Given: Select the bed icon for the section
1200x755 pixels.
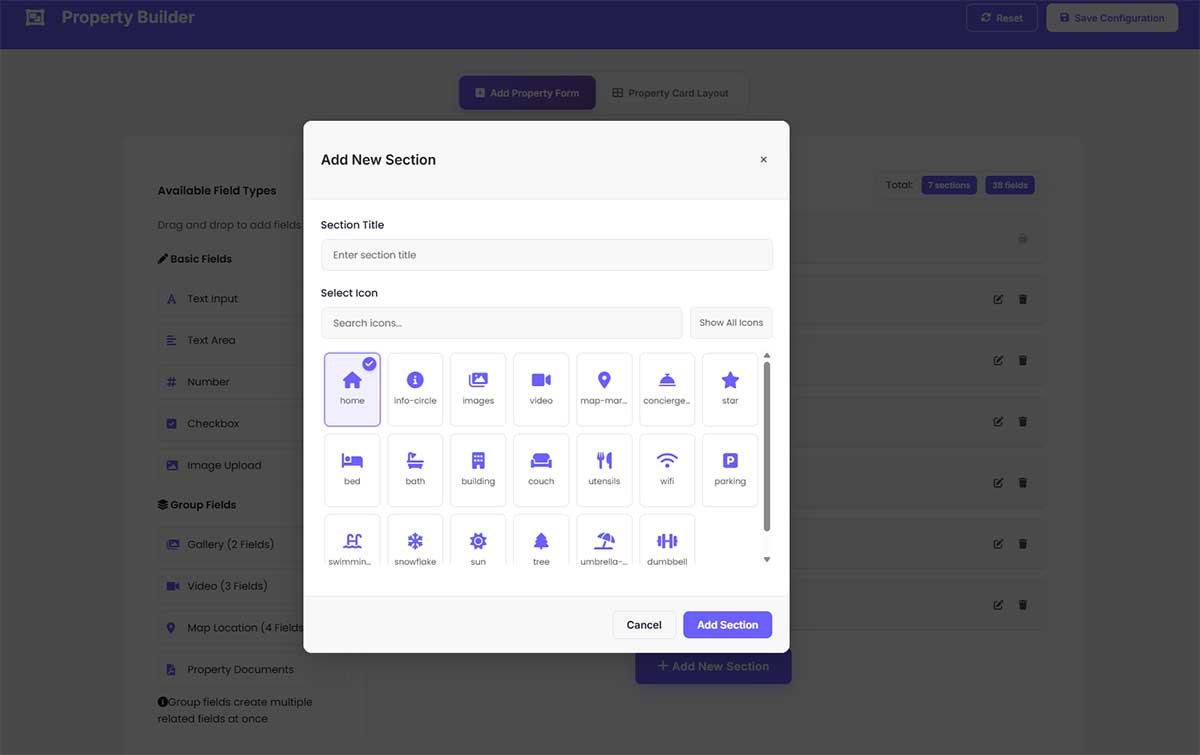Looking at the screenshot, I should [352, 468].
